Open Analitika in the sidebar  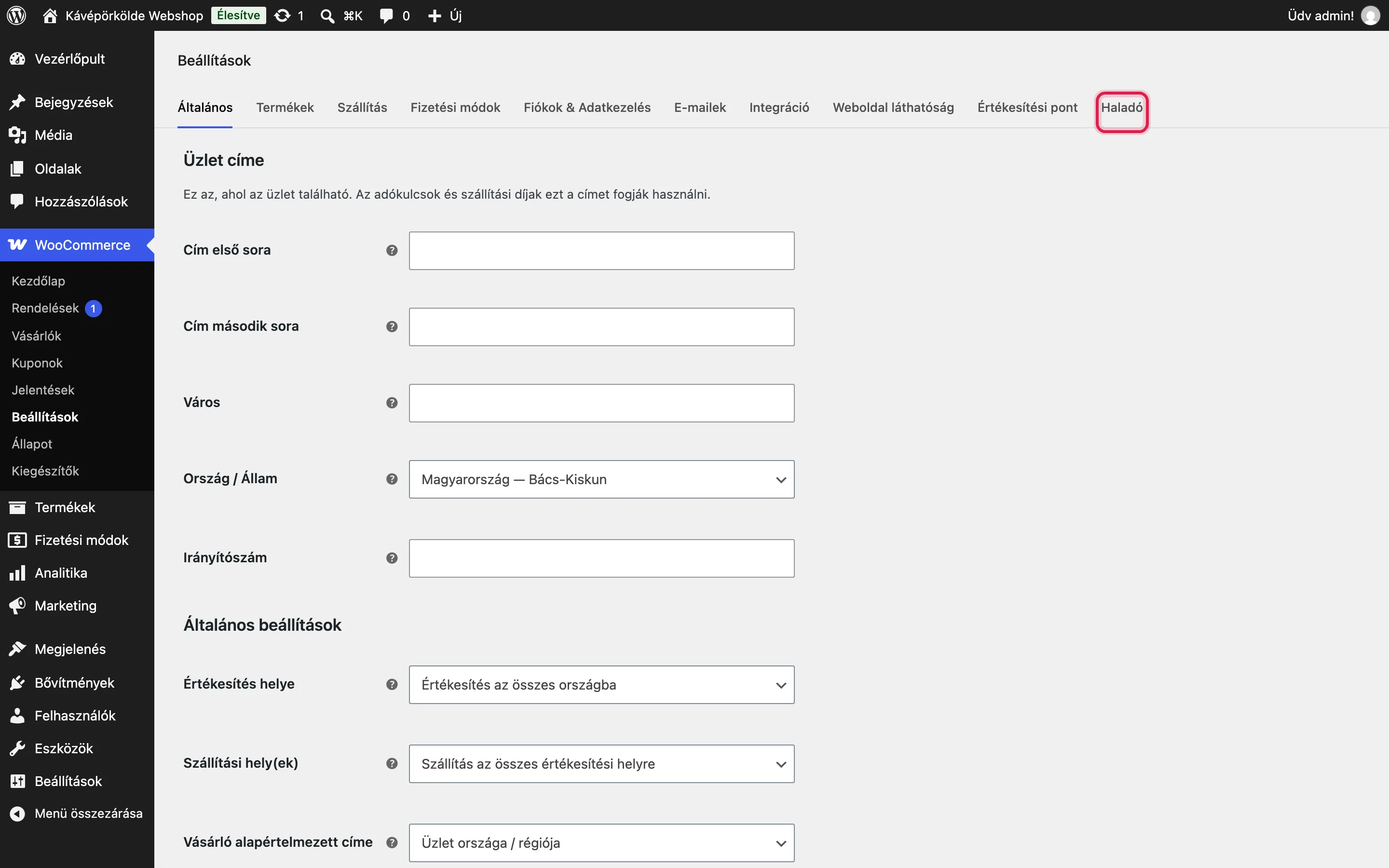[61, 573]
